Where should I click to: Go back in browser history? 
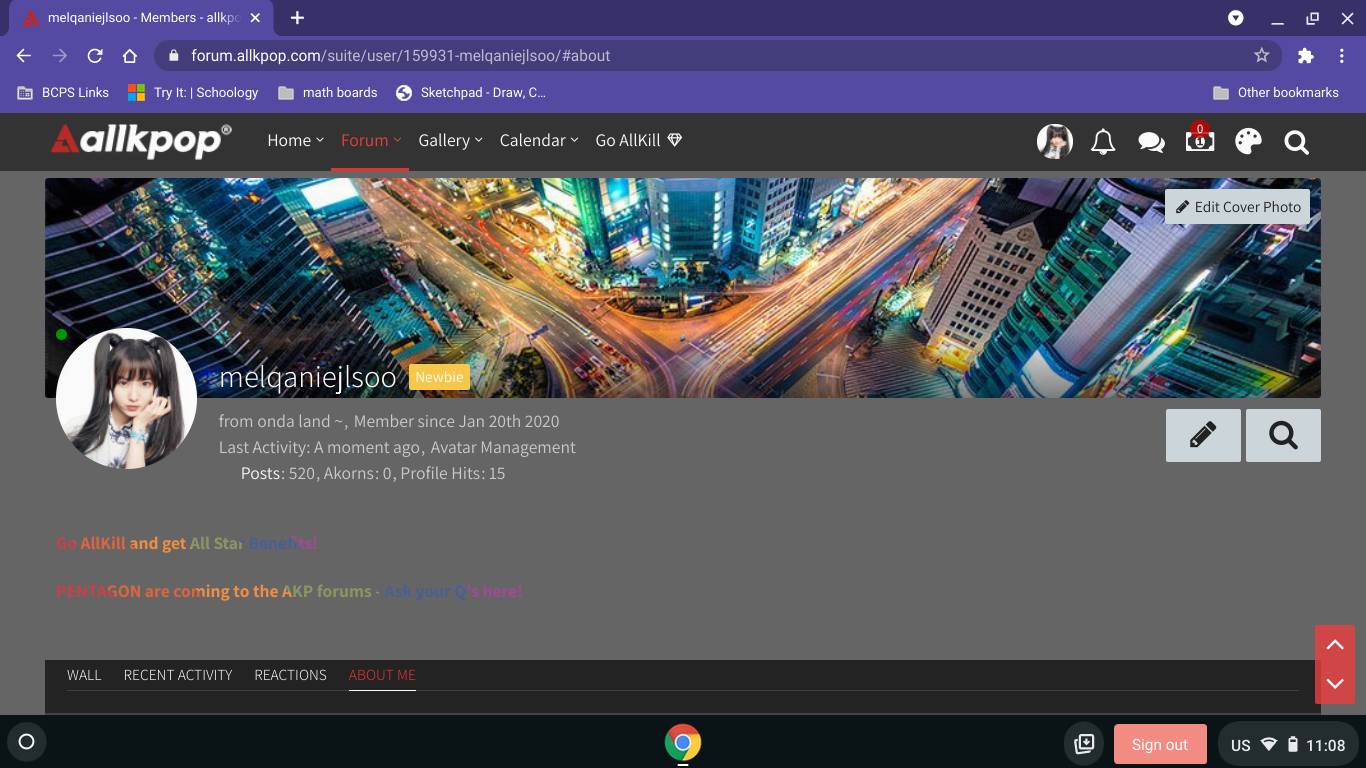(24, 56)
